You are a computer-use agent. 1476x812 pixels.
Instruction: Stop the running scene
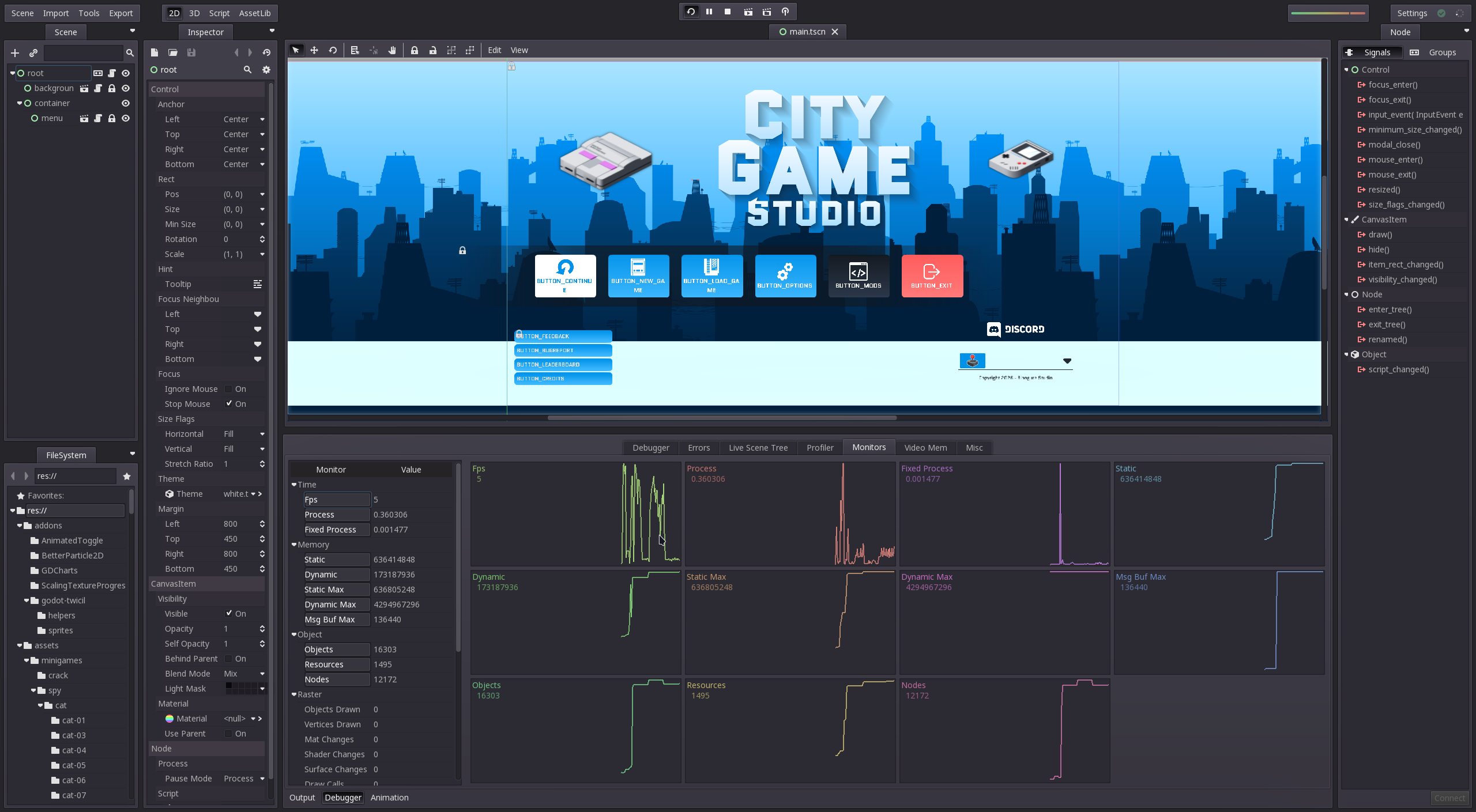[728, 12]
